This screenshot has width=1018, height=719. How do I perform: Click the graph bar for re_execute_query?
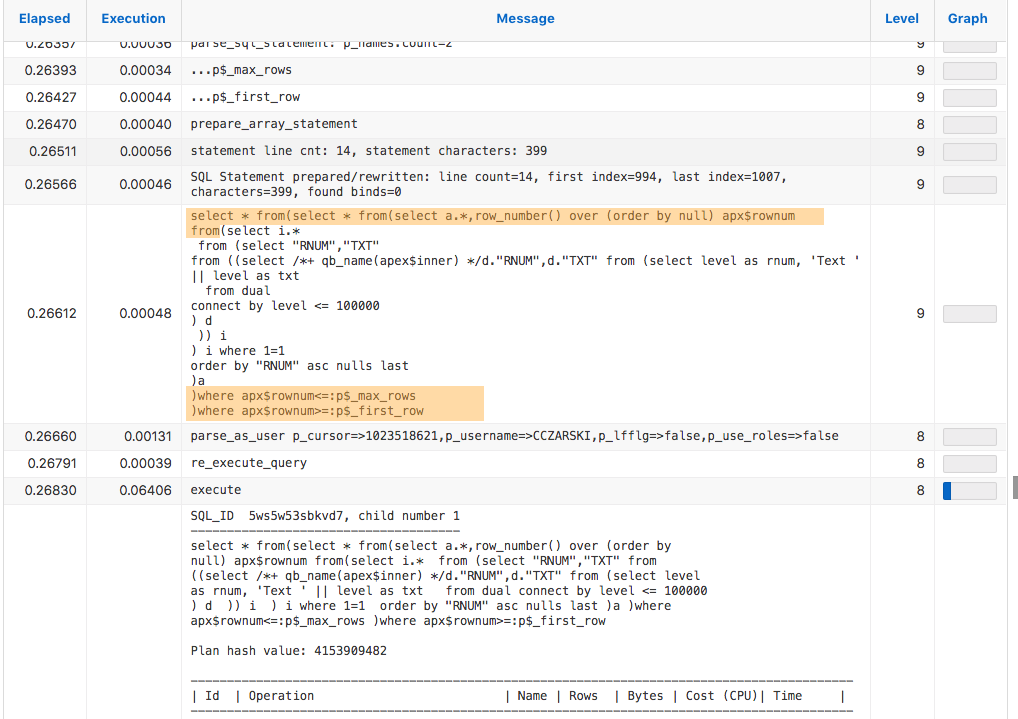pyautogui.click(x=969, y=463)
